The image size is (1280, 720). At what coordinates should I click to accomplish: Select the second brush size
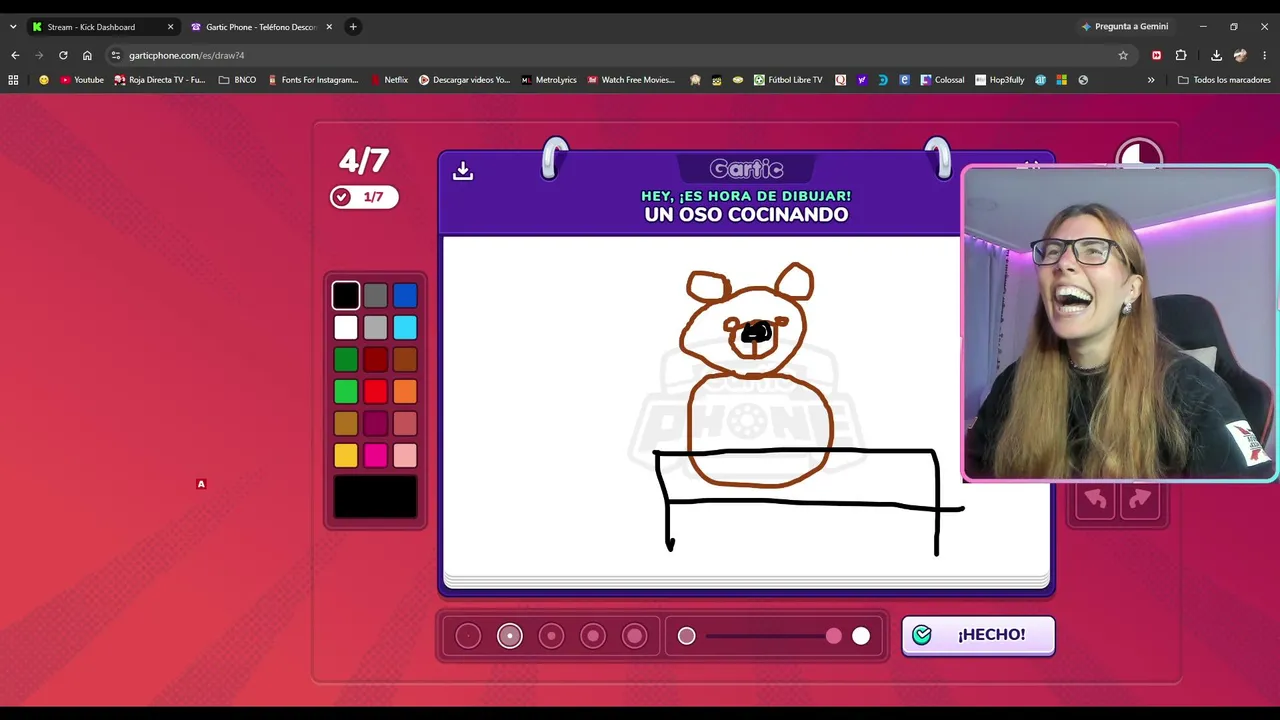(510, 636)
